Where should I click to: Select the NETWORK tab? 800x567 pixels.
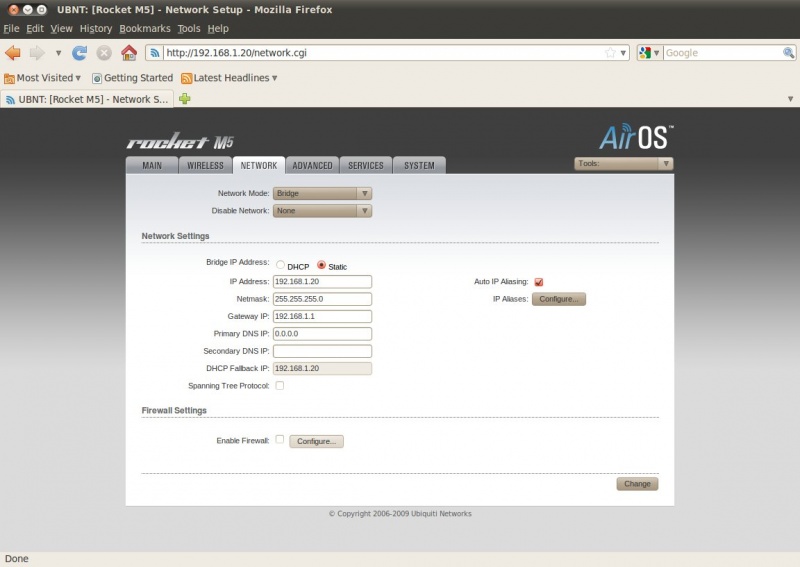coord(259,165)
